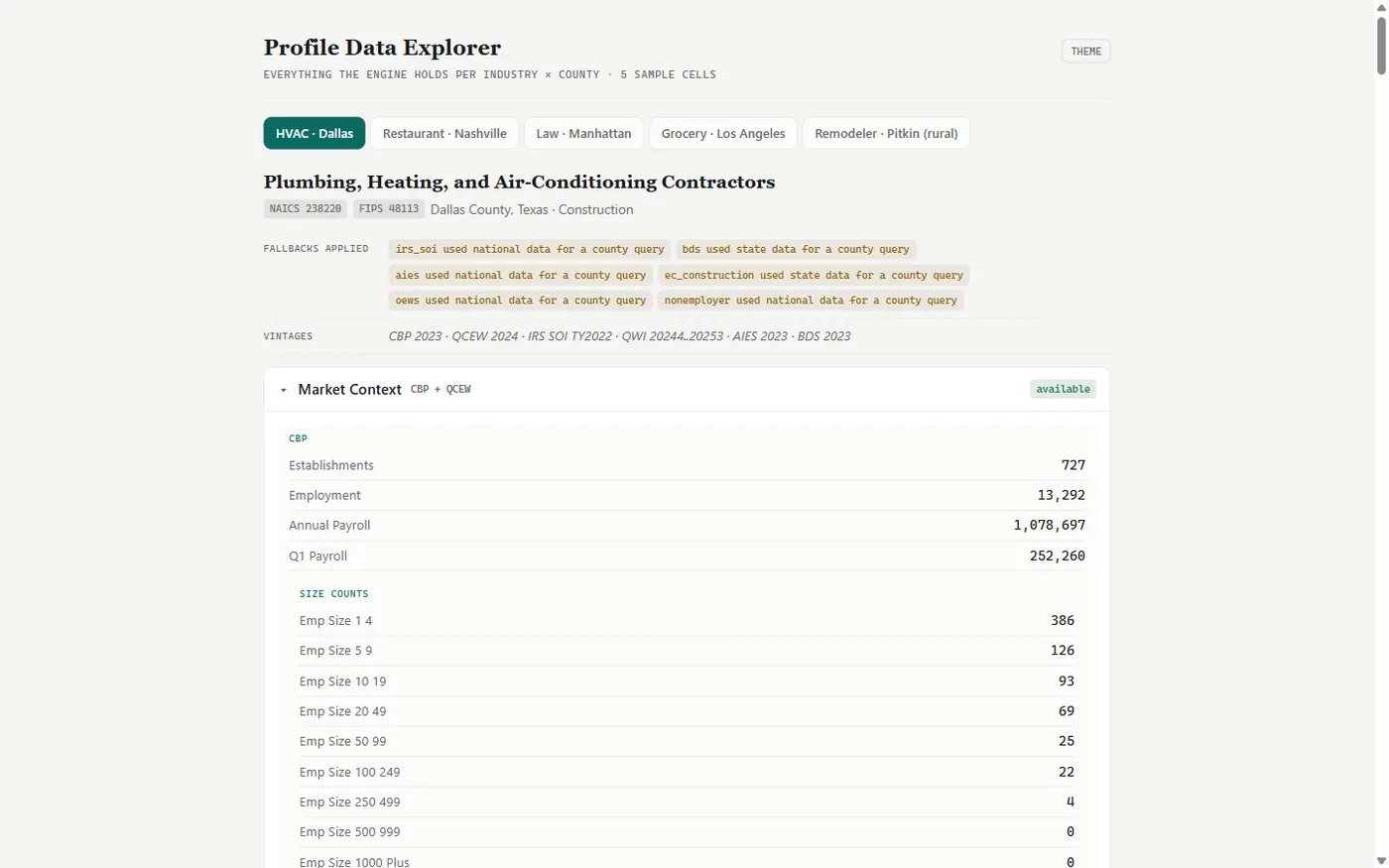1389x868 pixels.
Task: Click the Emp Size 50 99 label
Action: [x=342, y=741]
